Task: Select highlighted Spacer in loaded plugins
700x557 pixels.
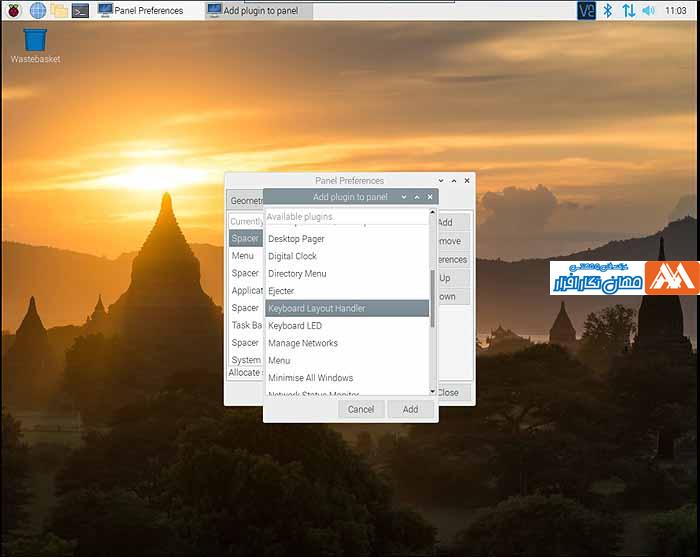Action: 246,238
